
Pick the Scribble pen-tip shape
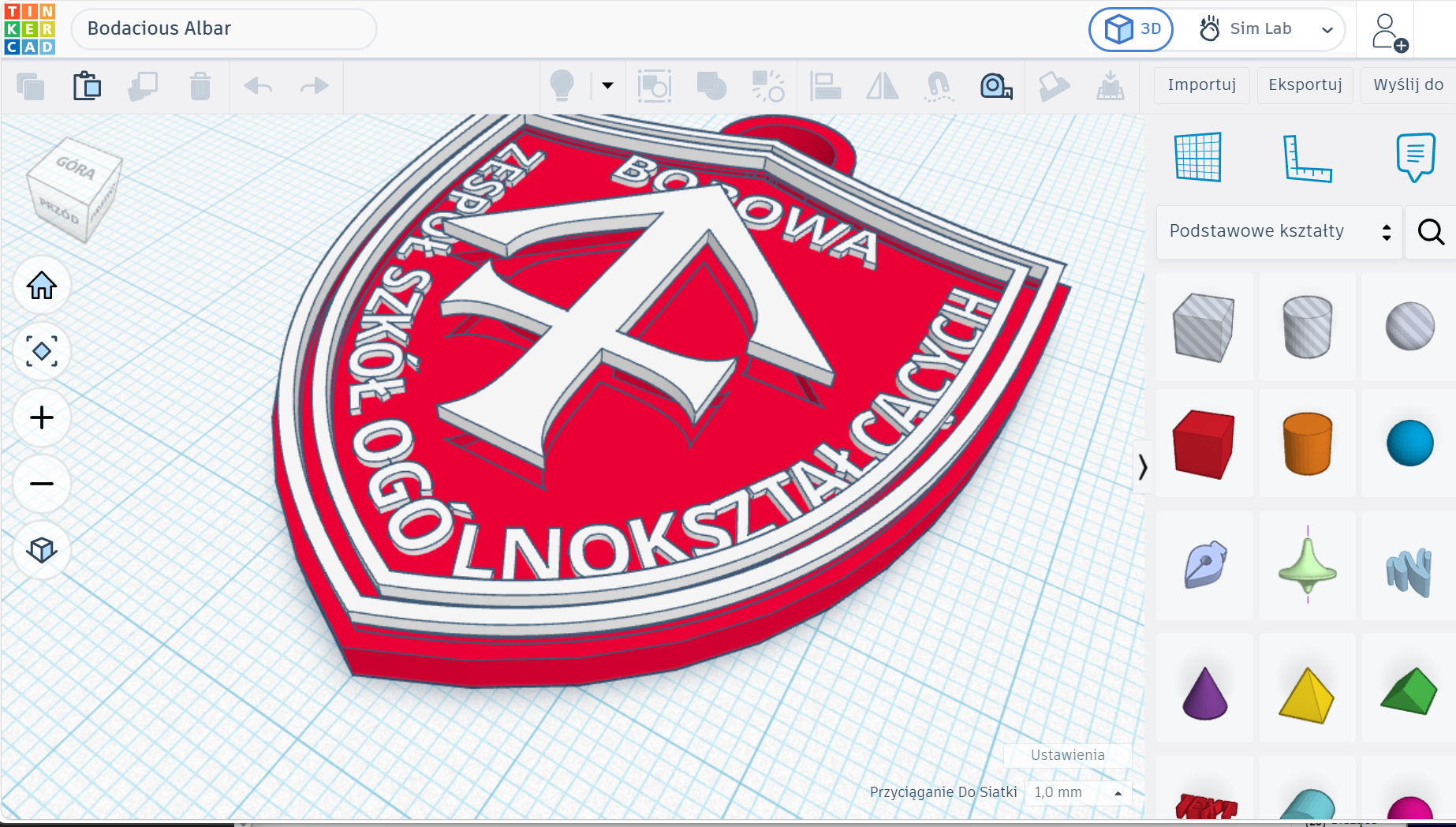[x=1204, y=565]
